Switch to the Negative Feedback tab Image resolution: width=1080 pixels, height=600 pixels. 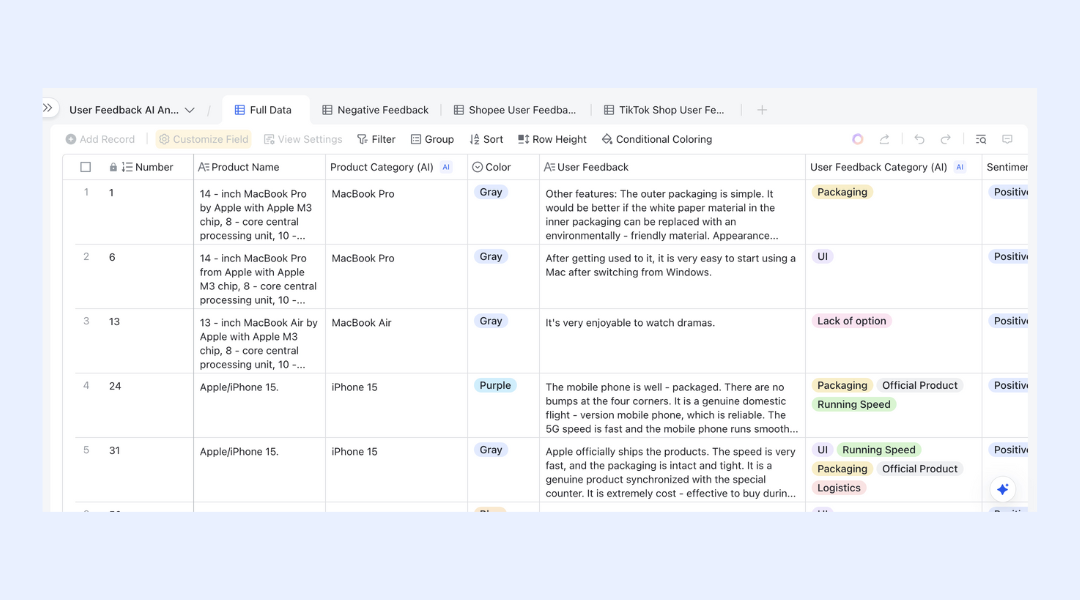coord(375,110)
